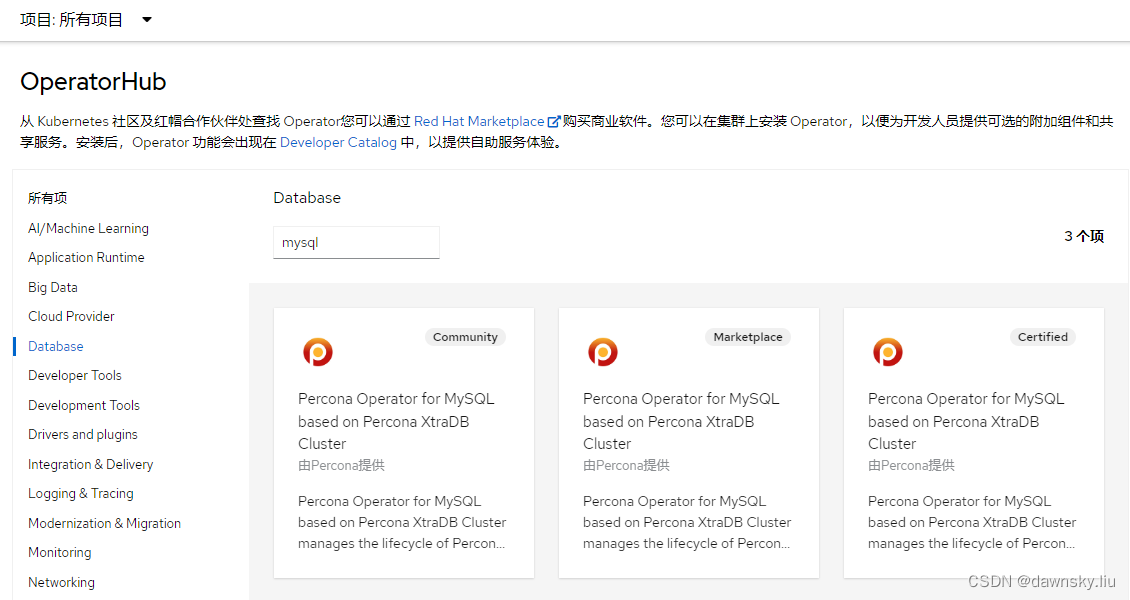This screenshot has height=600, width=1130.
Task: Click description text on Marketplace card
Action: [x=687, y=522]
